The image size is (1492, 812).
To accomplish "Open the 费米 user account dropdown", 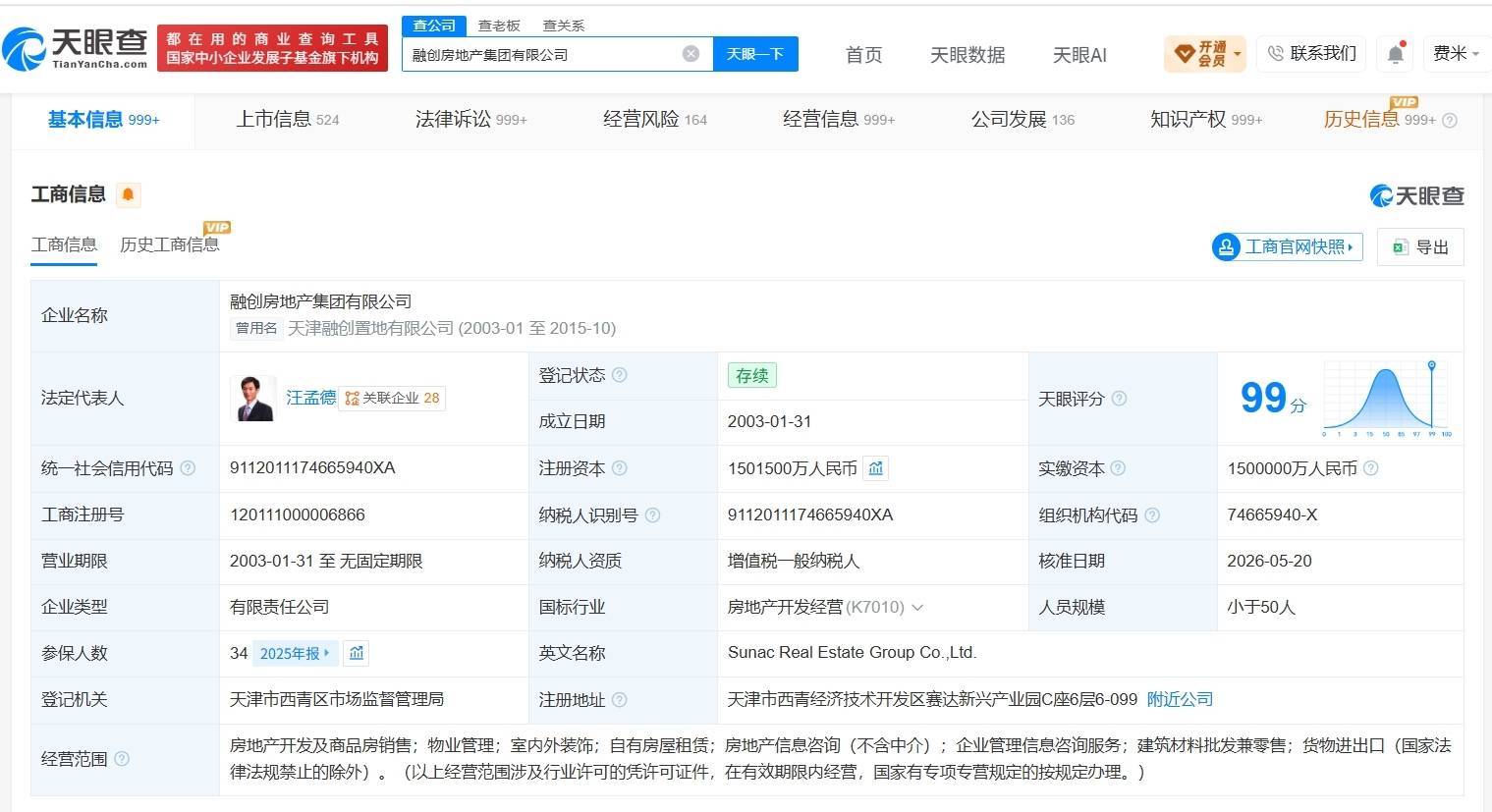I will click(1456, 53).
